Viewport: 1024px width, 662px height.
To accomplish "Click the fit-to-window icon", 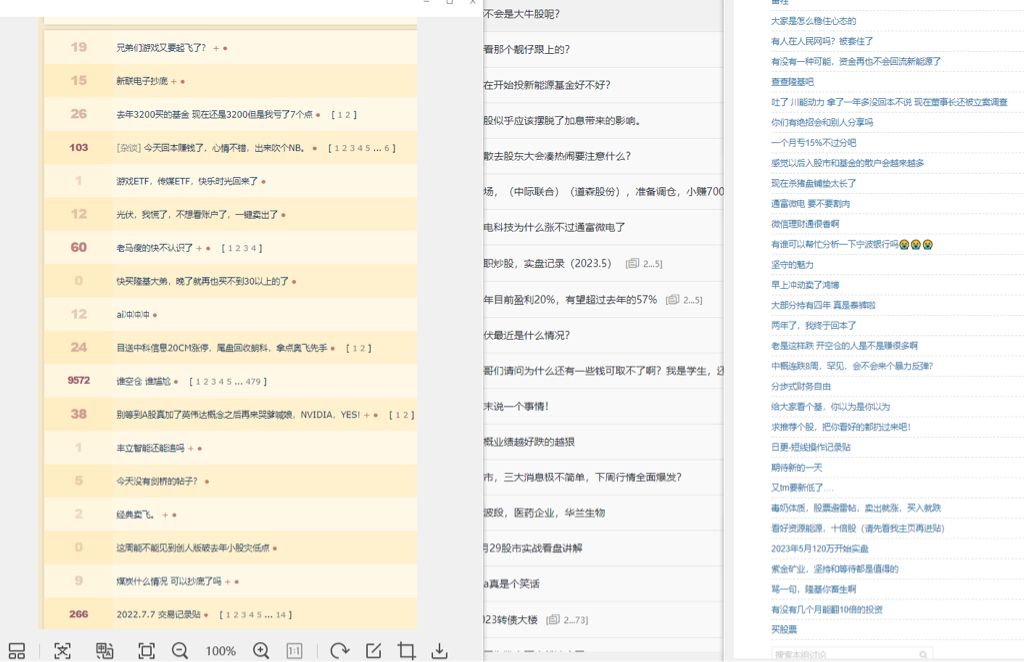I will (146, 651).
